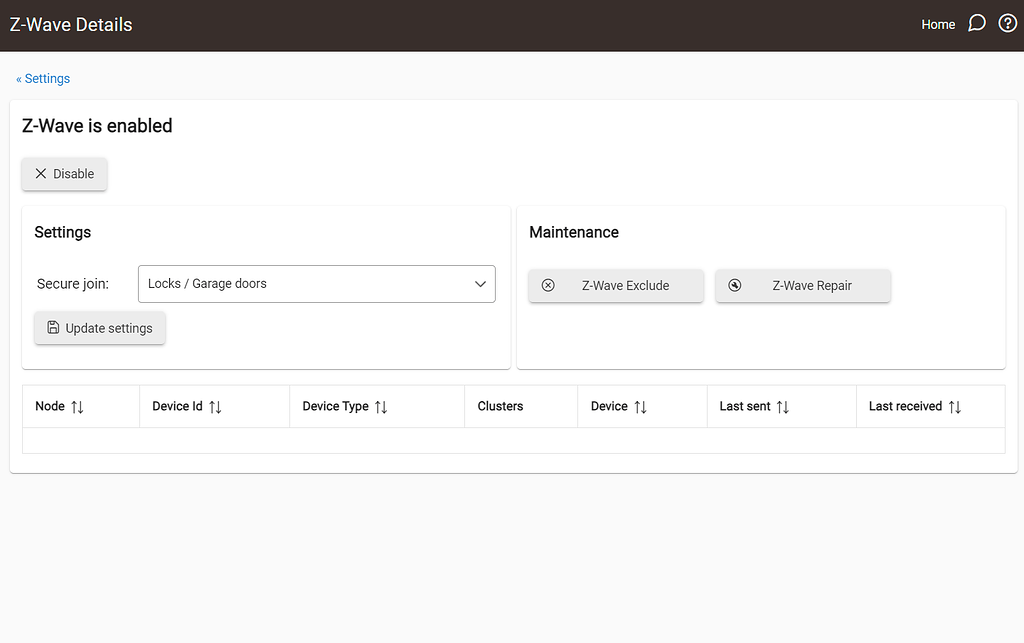Run a Z-Wave Repair

coord(803,285)
